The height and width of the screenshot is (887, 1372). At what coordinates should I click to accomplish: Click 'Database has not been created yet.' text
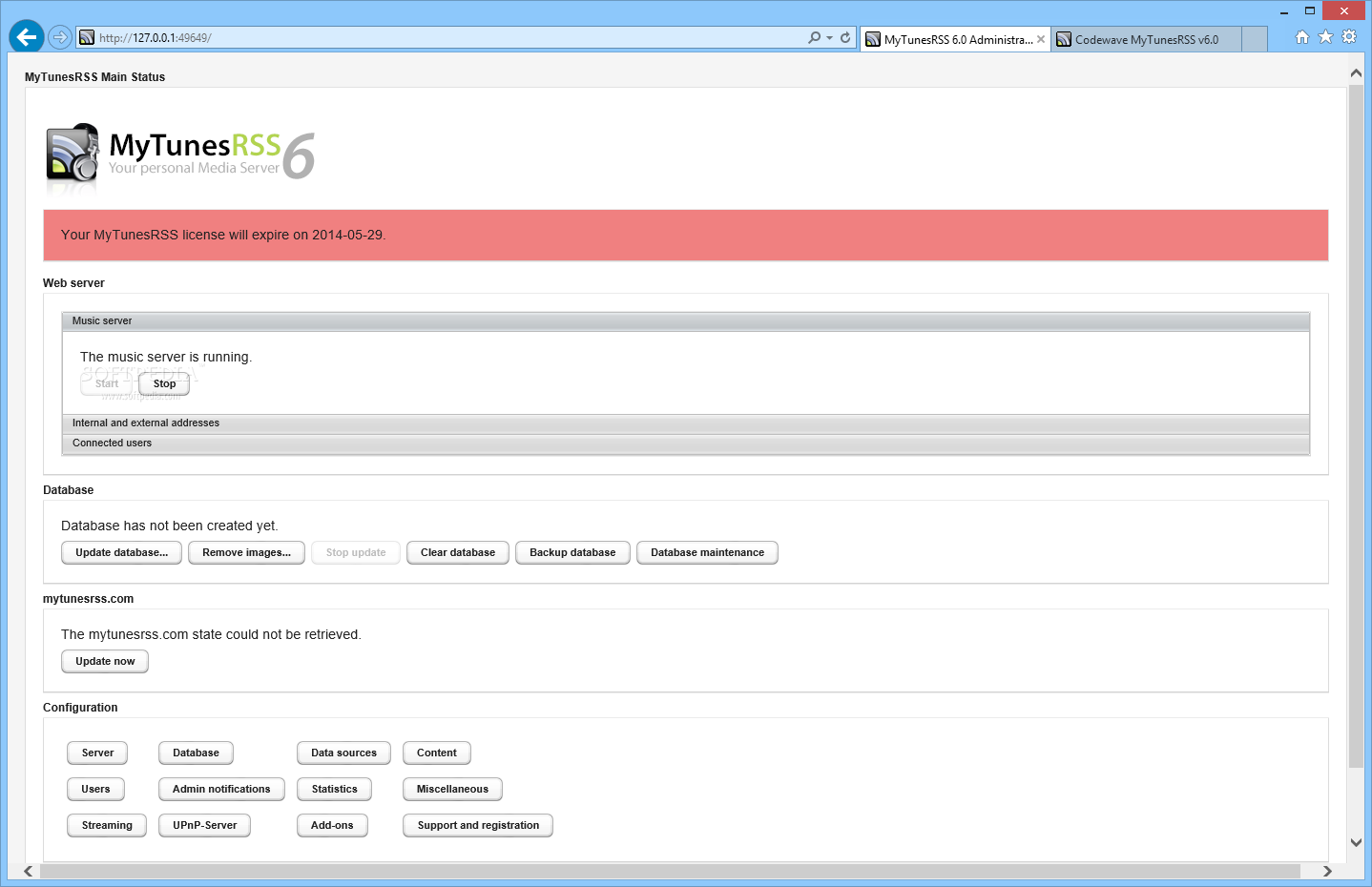pyautogui.click(x=170, y=526)
